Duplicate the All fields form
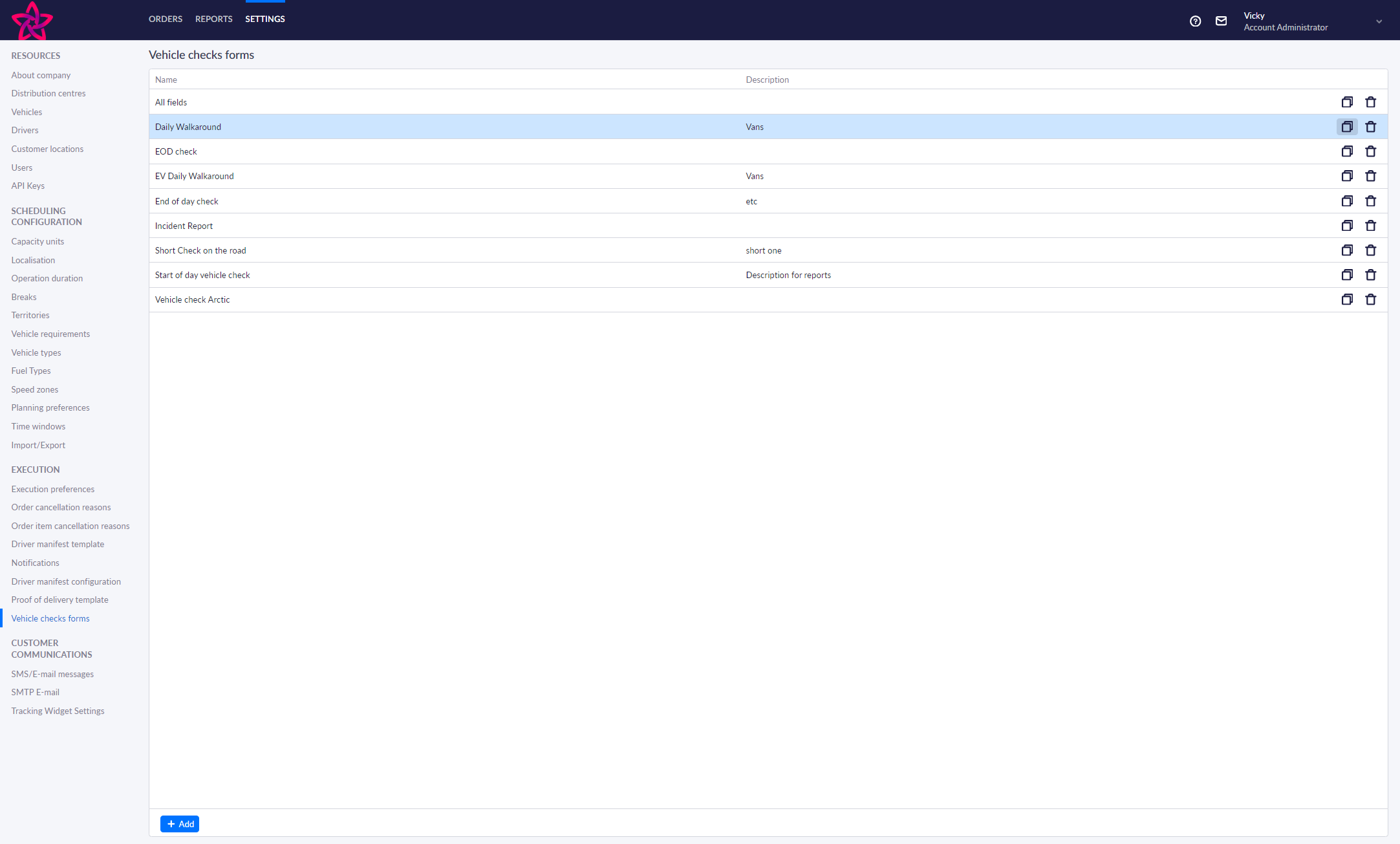This screenshot has height=844, width=1400. tap(1347, 102)
